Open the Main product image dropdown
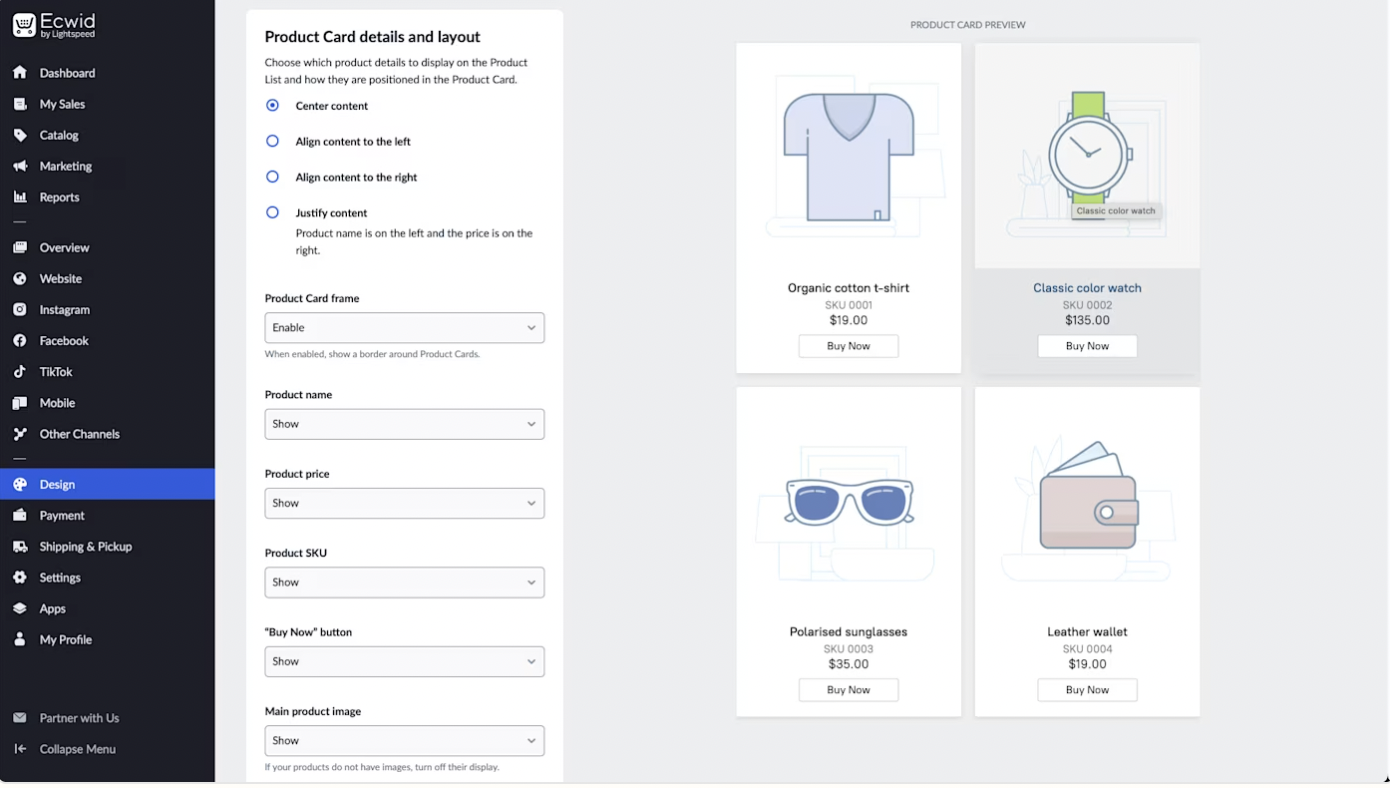The width and height of the screenshot is (1390, 788). pyautogui.click(x=404, y=741)
